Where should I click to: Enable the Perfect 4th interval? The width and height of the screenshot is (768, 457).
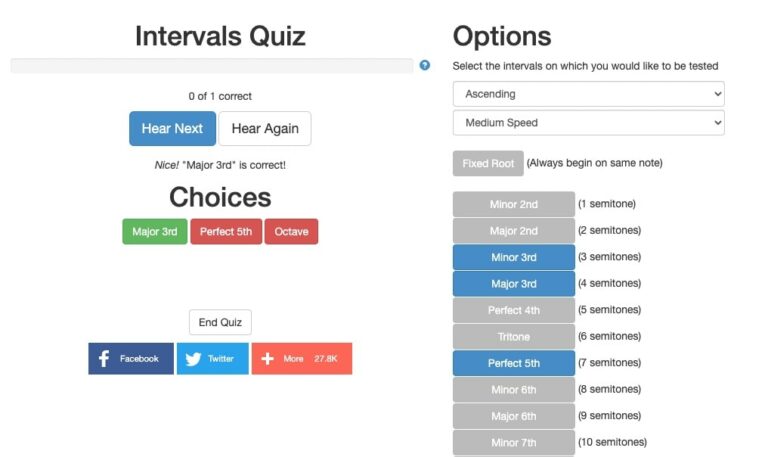[513, 310]
